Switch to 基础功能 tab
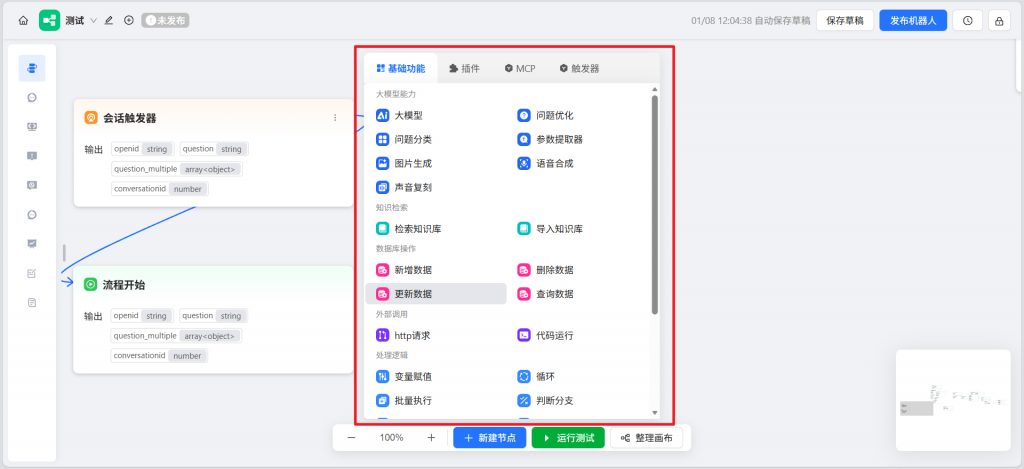The width and height of the screenshot is (1024, 469). 400,68
